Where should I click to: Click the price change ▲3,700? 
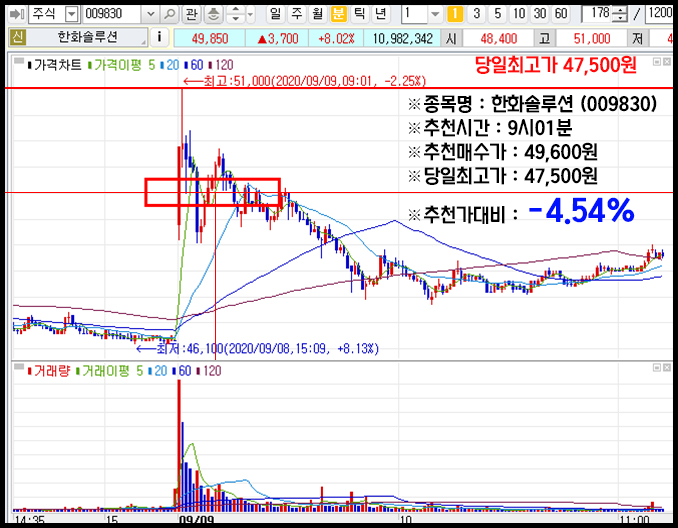pos(277,38)
